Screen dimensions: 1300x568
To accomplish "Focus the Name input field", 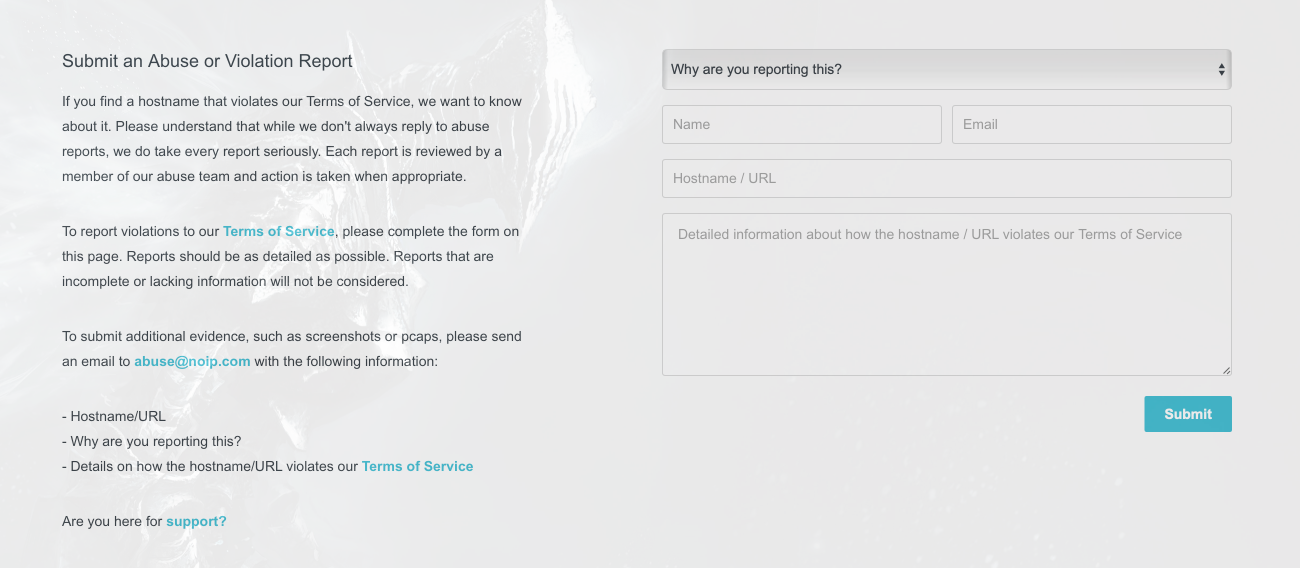I will (801, 125).
